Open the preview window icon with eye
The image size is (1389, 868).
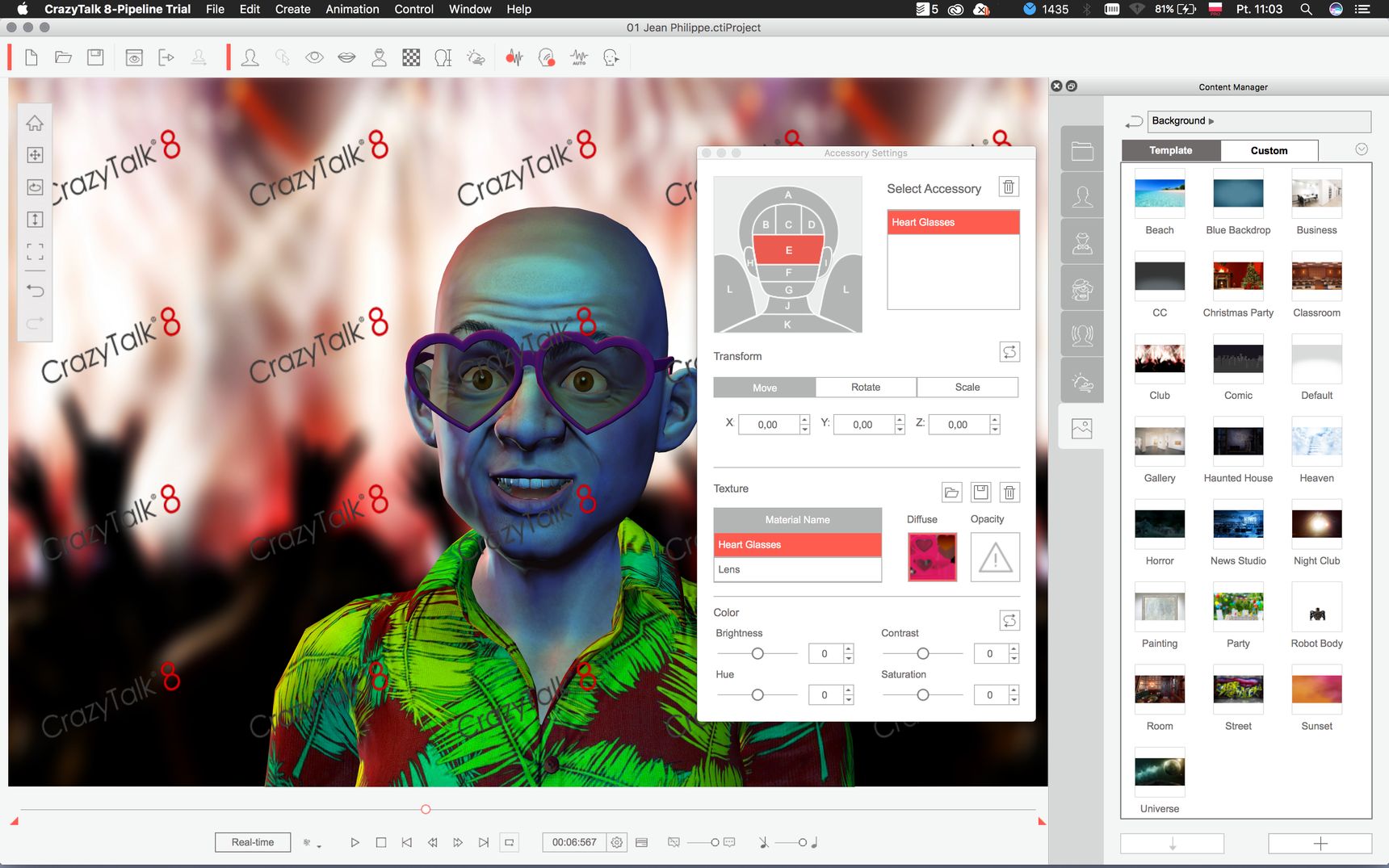pos(134,57)
